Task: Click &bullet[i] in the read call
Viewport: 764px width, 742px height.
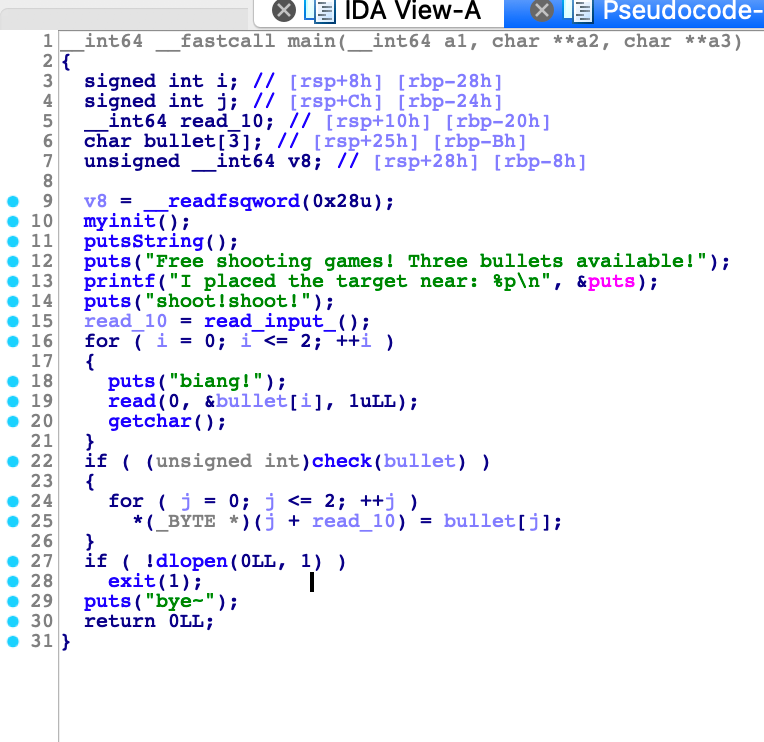Action: tap(264, 401)
